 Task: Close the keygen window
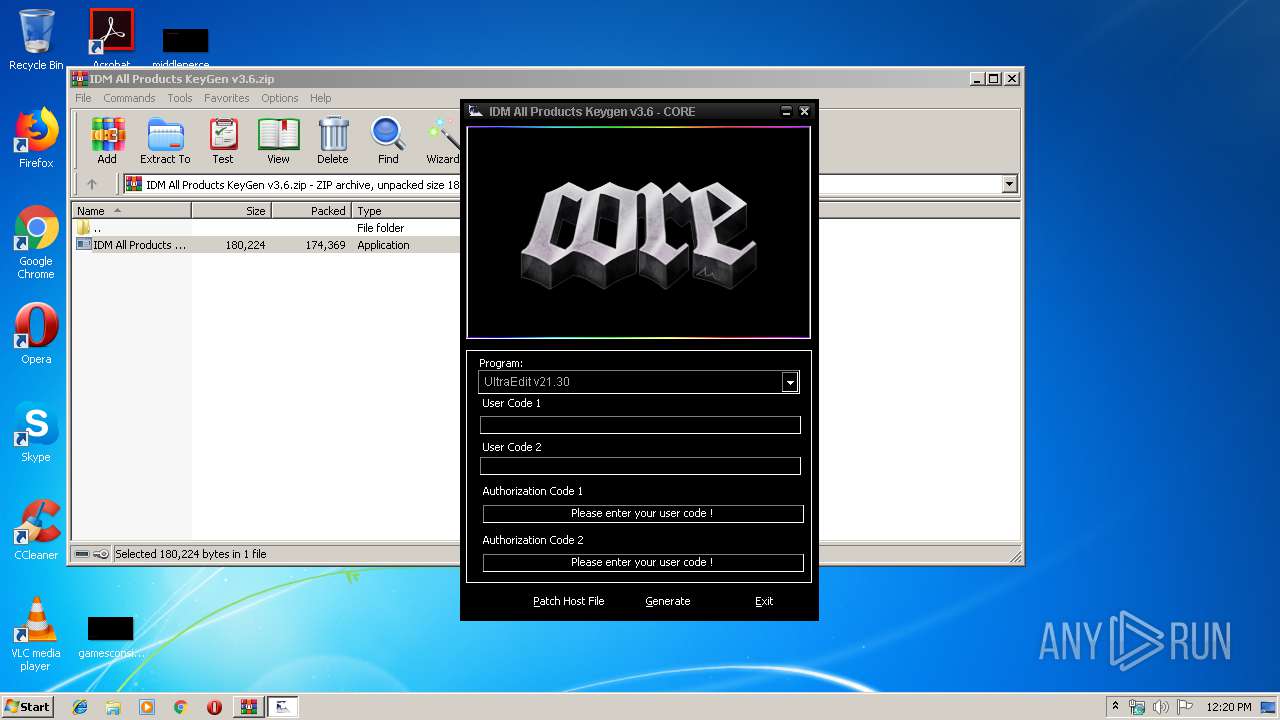tap(804, 112)
